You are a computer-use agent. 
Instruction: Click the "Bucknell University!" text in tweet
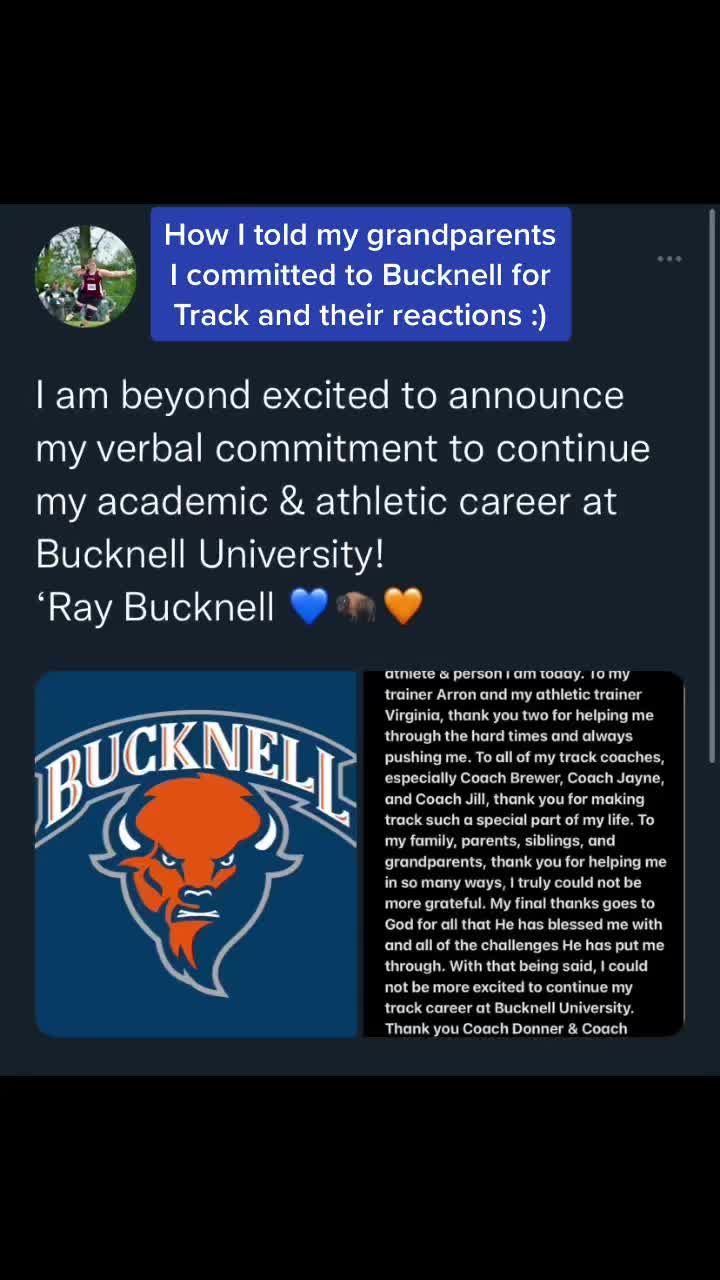pyautogui.click(x=210, y=553)
